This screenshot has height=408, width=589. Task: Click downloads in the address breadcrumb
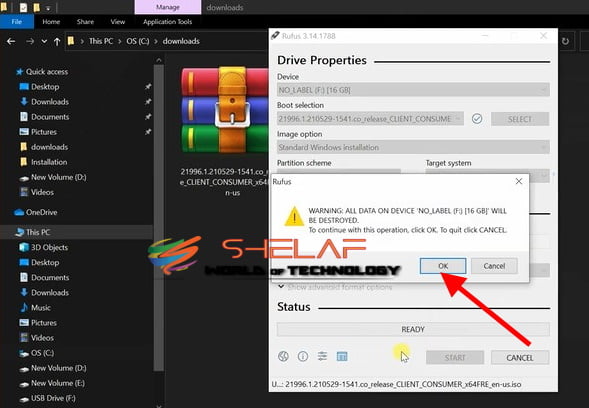tap(181, 41)
